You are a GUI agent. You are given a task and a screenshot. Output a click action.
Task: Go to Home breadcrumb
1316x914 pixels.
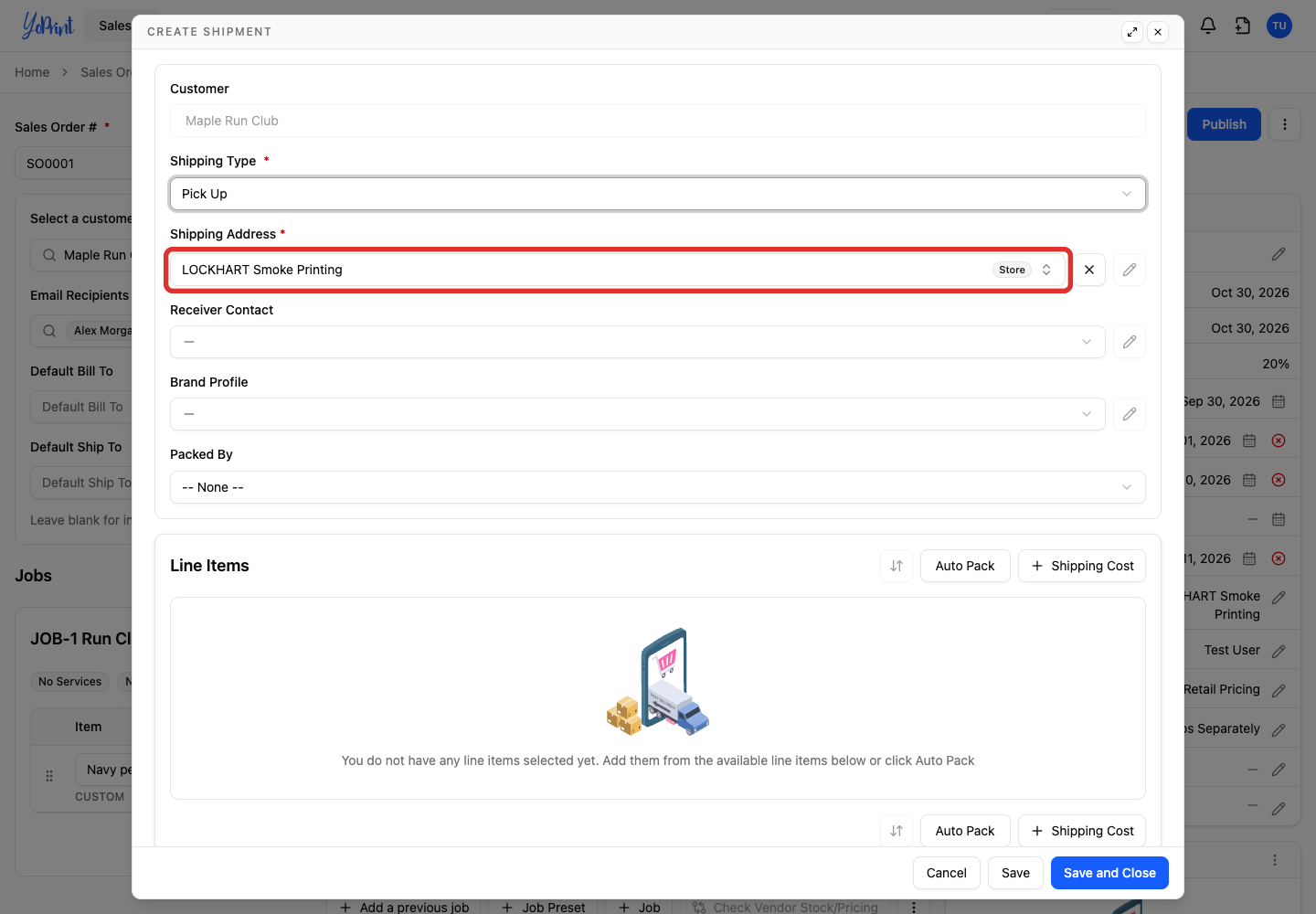tap(32, 72)
